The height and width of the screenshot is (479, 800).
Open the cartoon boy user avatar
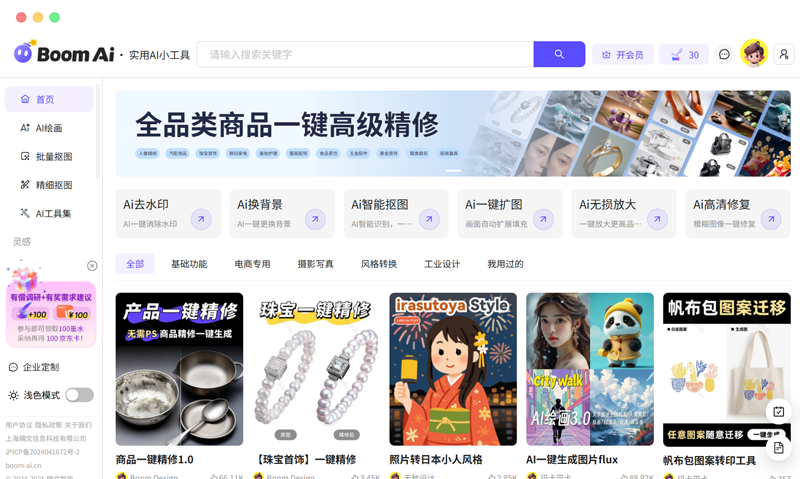point(754,53)
